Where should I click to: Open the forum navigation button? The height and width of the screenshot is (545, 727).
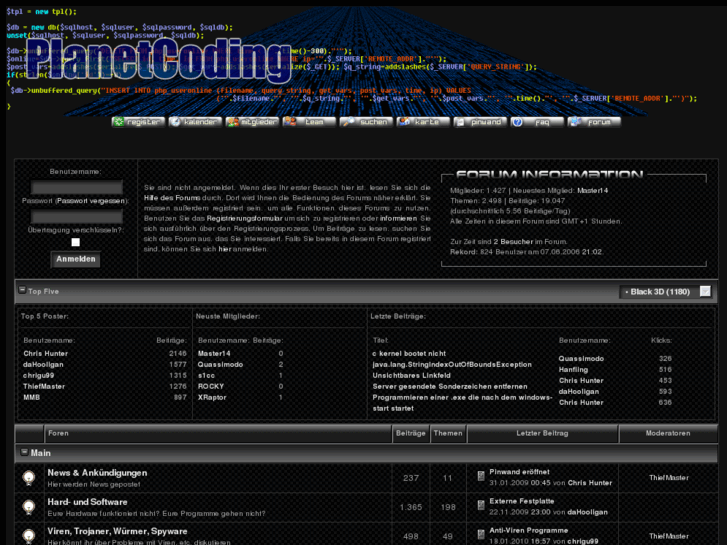(x=594, y=122)
